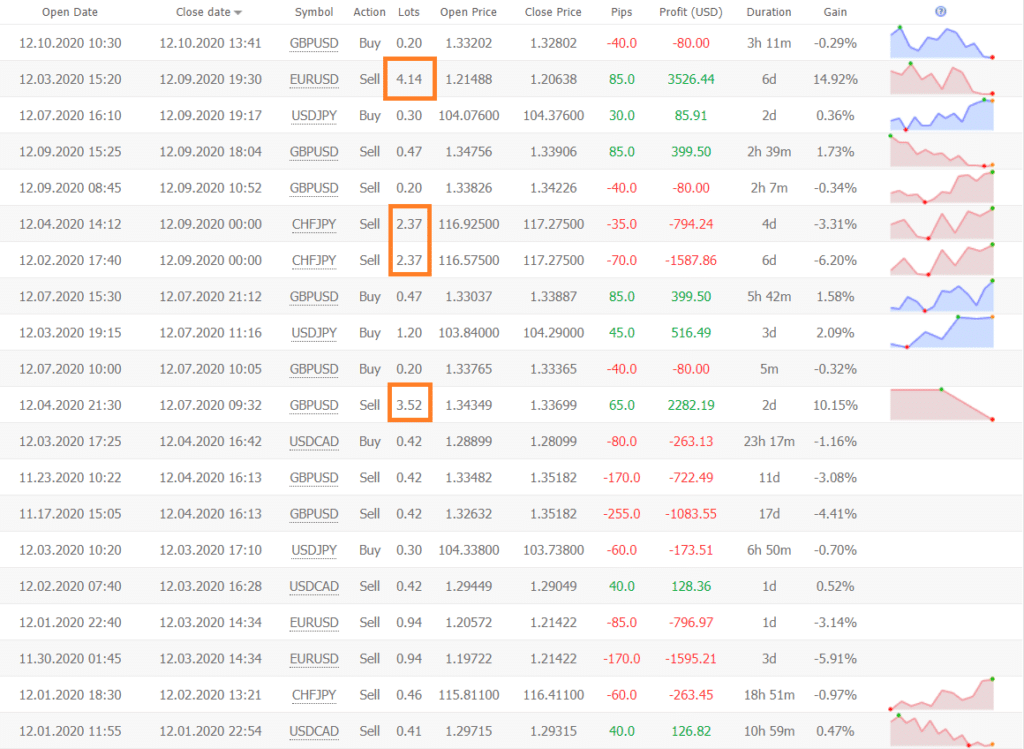Sort the table by Symbol column
Viewport: 1024px width, 749px height.
313,12
